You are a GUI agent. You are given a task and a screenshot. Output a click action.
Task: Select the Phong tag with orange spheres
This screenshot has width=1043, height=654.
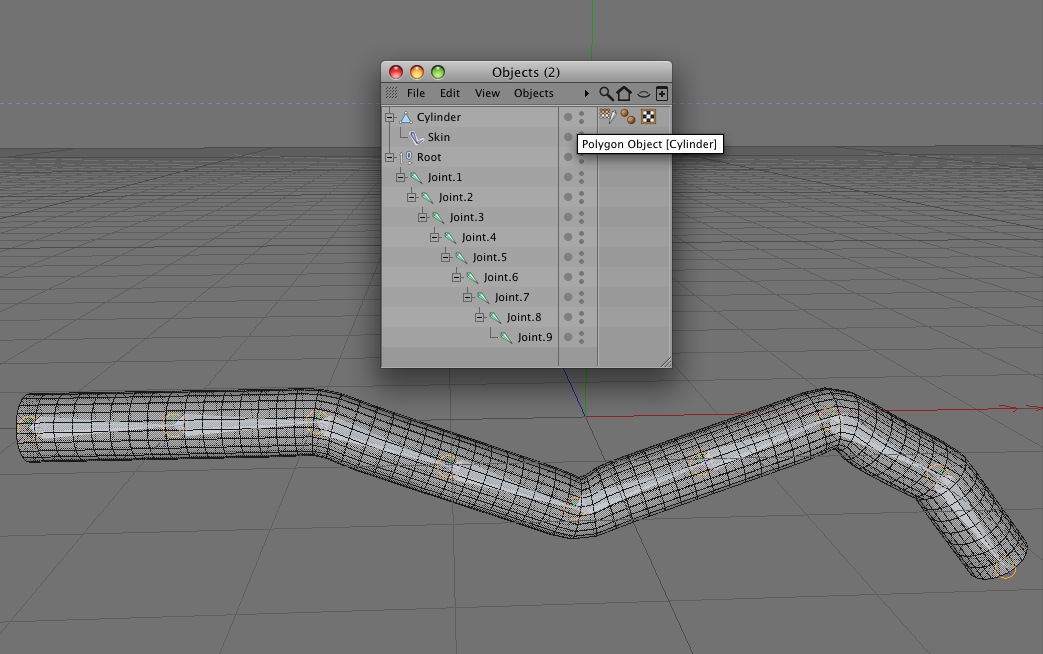coord(627,117)
